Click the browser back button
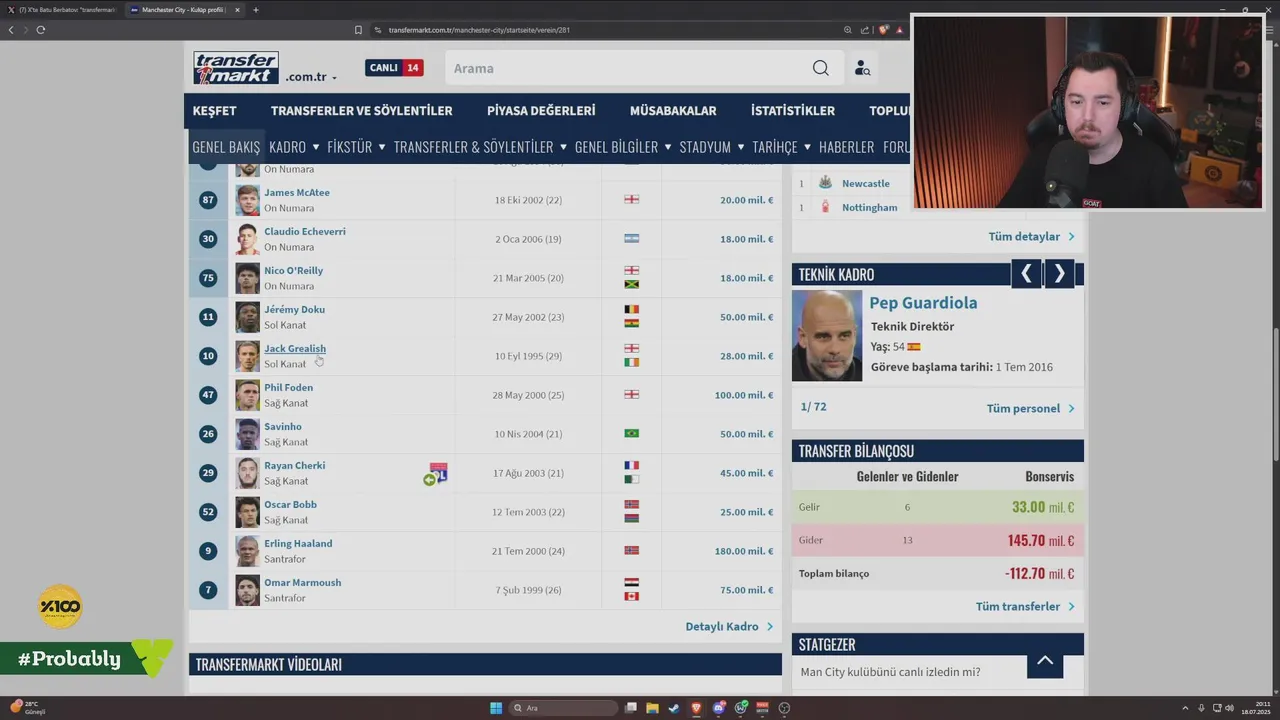The width and height of the screenshot is (1280, 720). (x=11, y=30)
